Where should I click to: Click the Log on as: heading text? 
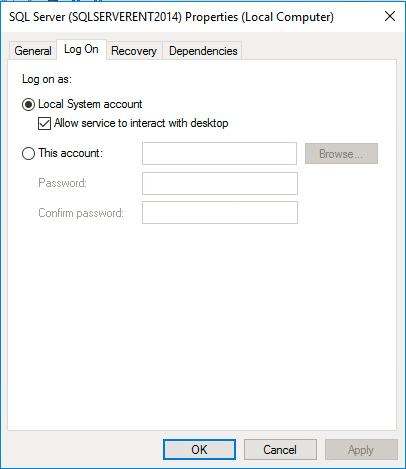click(47, 79)
